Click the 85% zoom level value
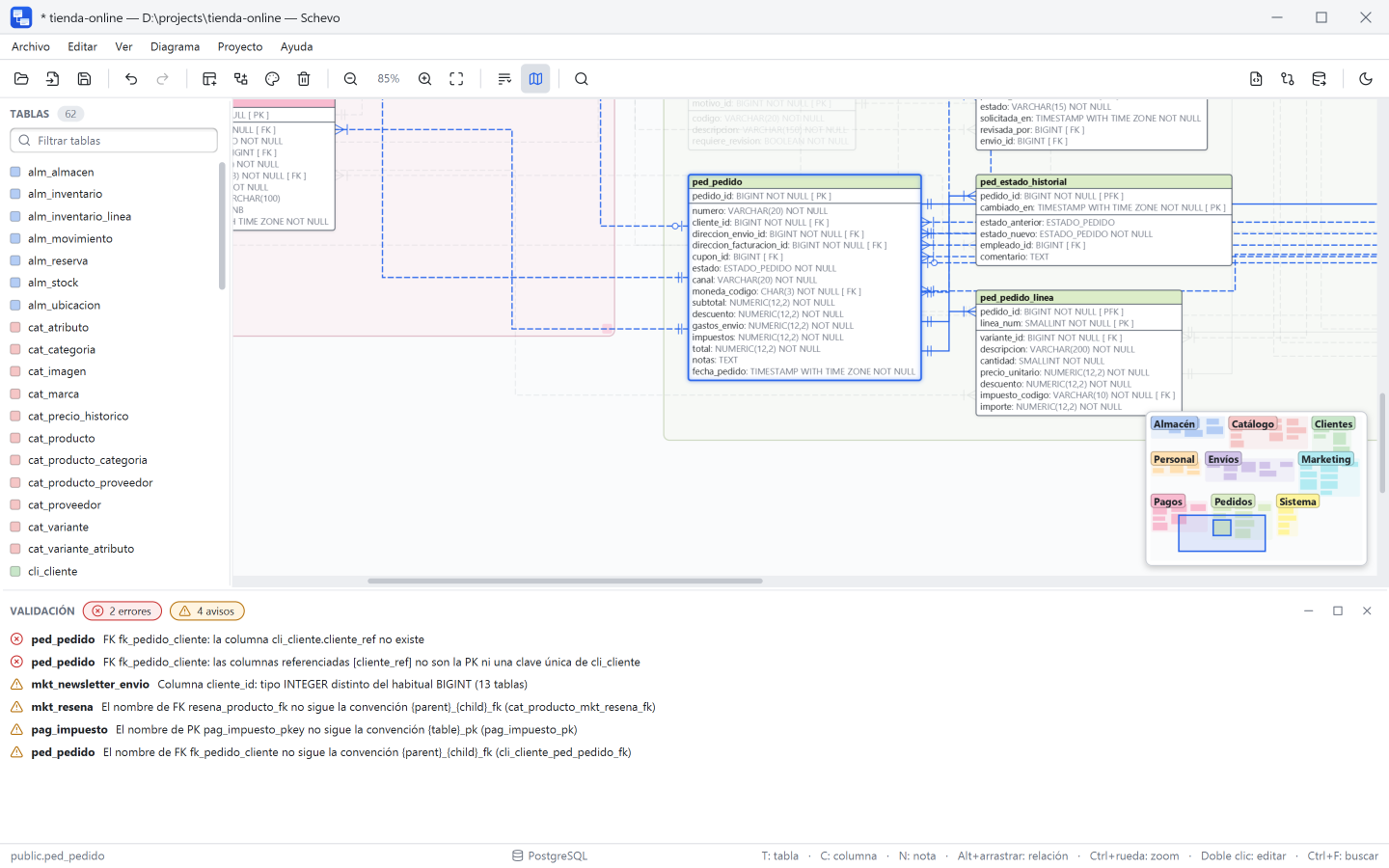 (389, 79)
